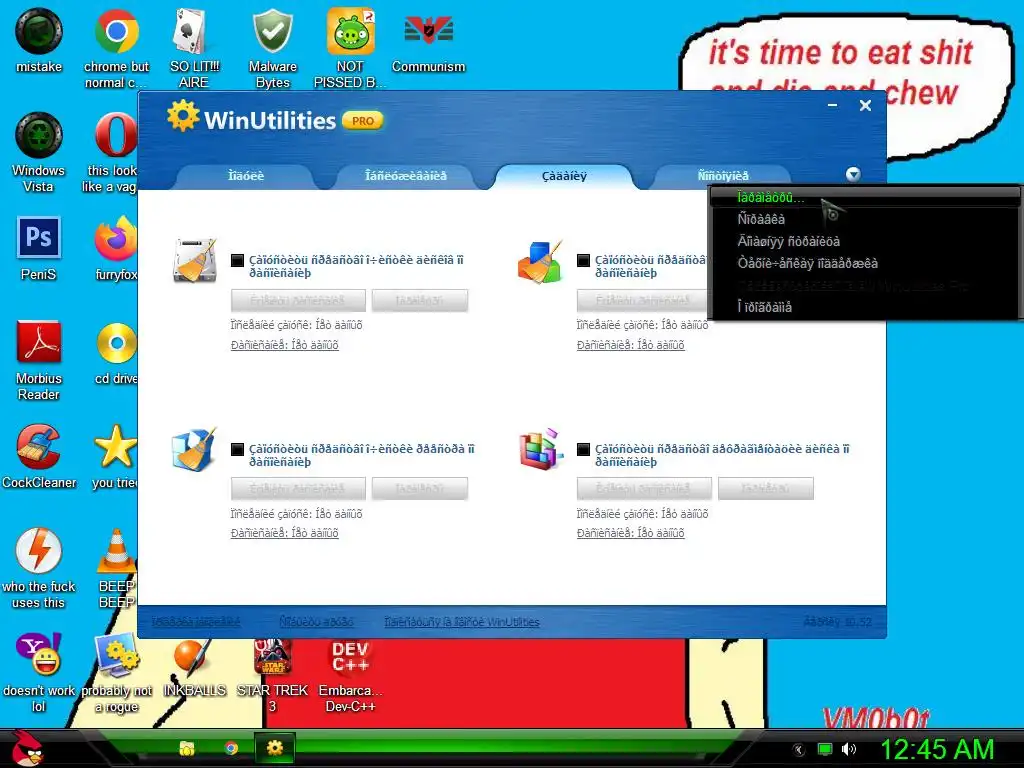1024x768 pixels.
Task: Open Chrome from the taskbar
Action: 231,748
